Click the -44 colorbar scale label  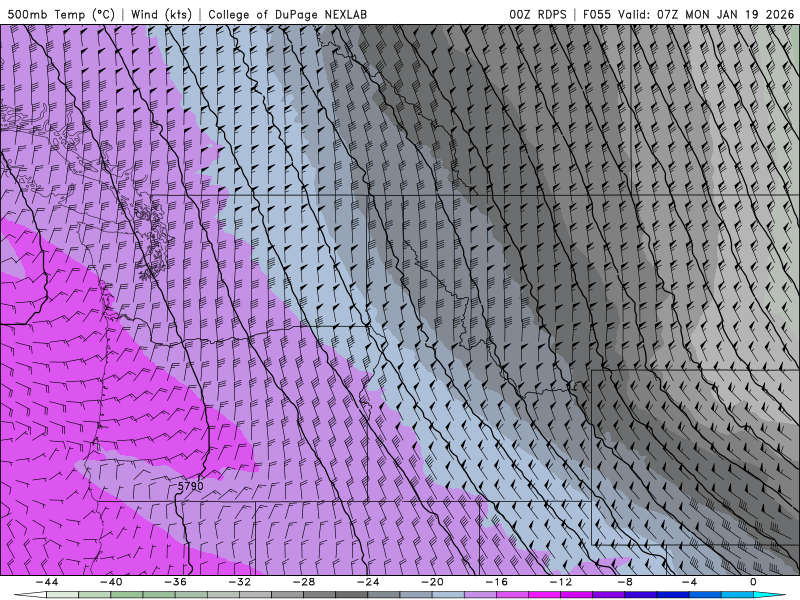click(x=47, y=582)
